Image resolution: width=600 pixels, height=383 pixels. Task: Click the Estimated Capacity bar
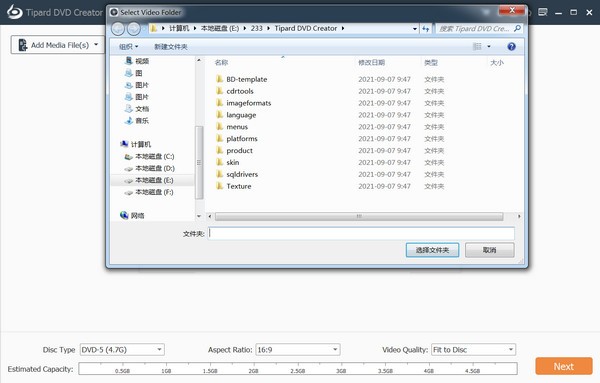[298, 369]
